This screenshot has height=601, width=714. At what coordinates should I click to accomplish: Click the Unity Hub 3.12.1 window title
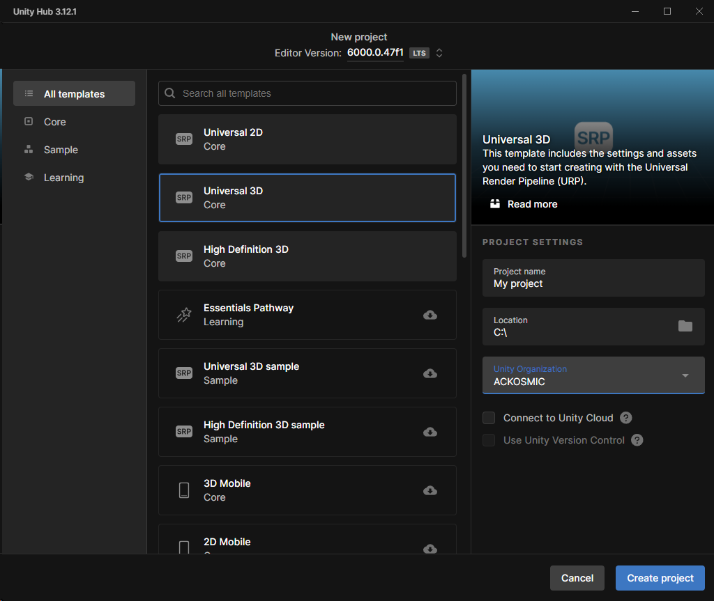click(x=45, y=11)
